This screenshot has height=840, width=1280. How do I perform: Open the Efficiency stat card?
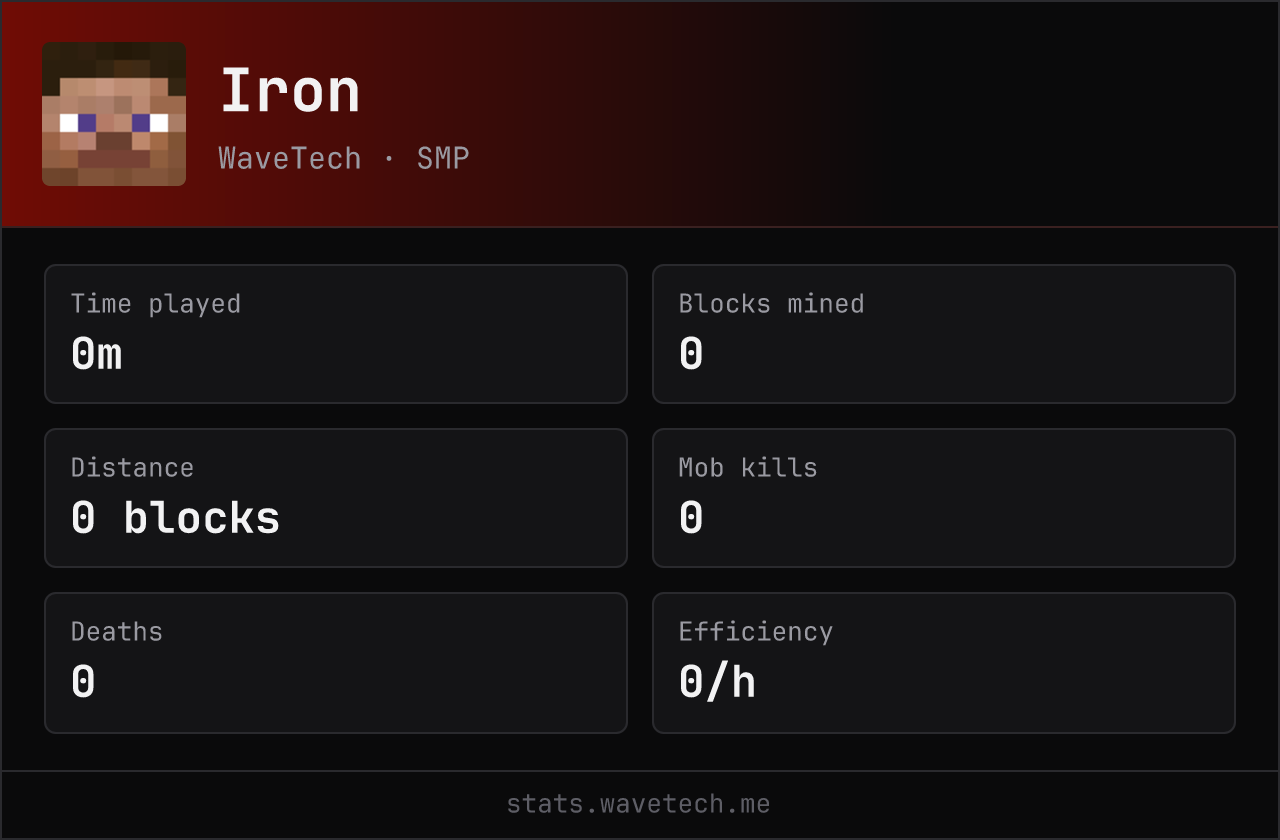pyautogui.click(x=944, y=663)
